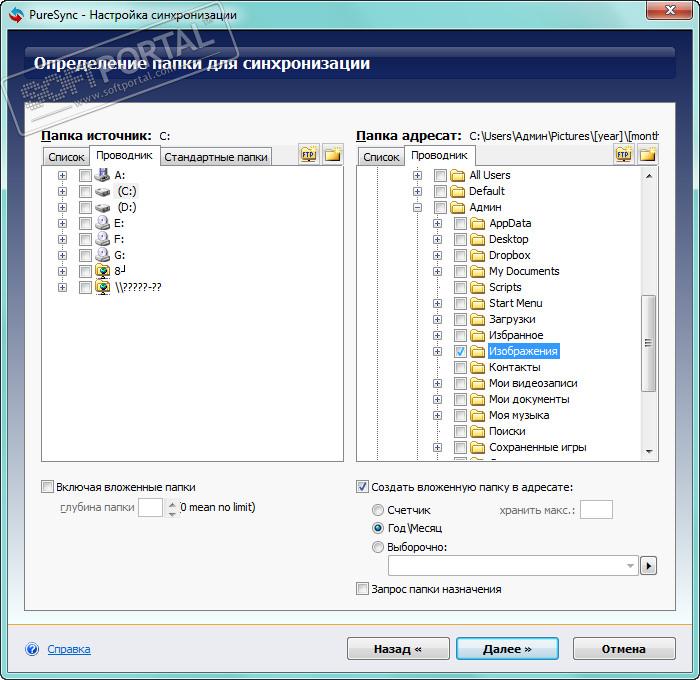
Task: Select the Избранное folder row
Action: (516, 336)
